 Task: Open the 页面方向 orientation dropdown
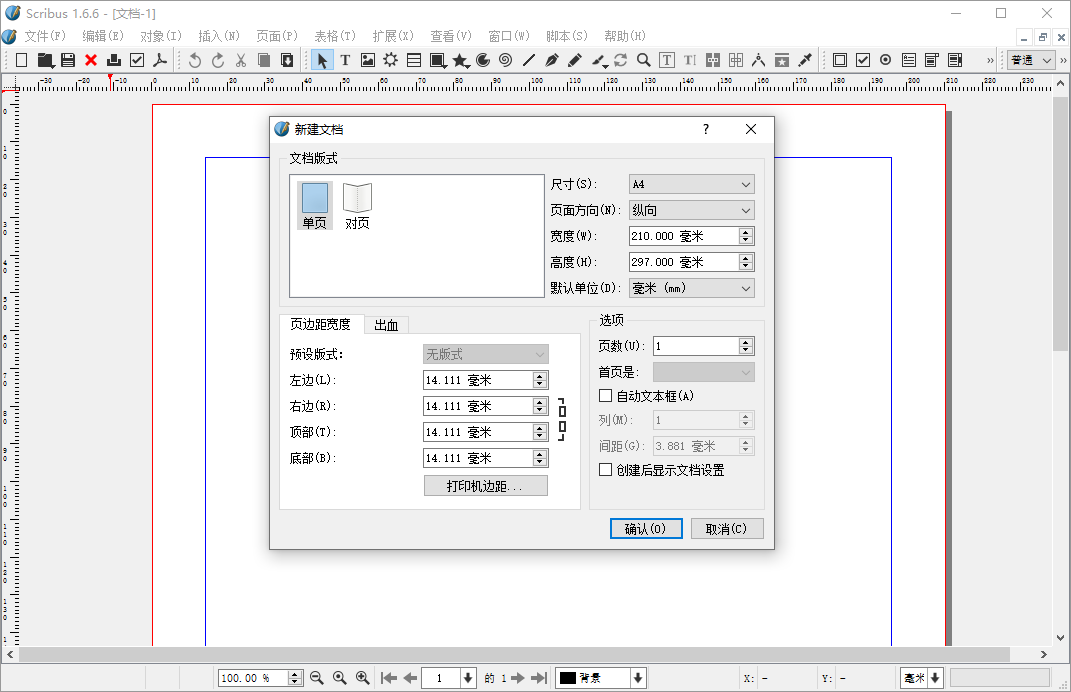tap(691, 210)
